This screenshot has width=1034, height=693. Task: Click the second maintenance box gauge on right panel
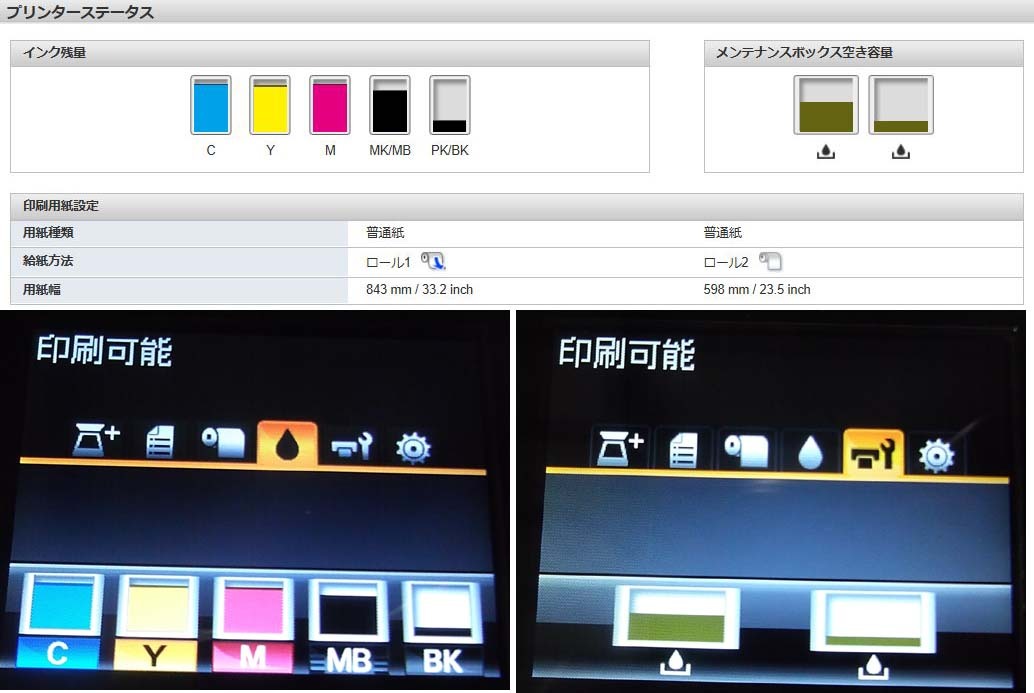point(872,621)
